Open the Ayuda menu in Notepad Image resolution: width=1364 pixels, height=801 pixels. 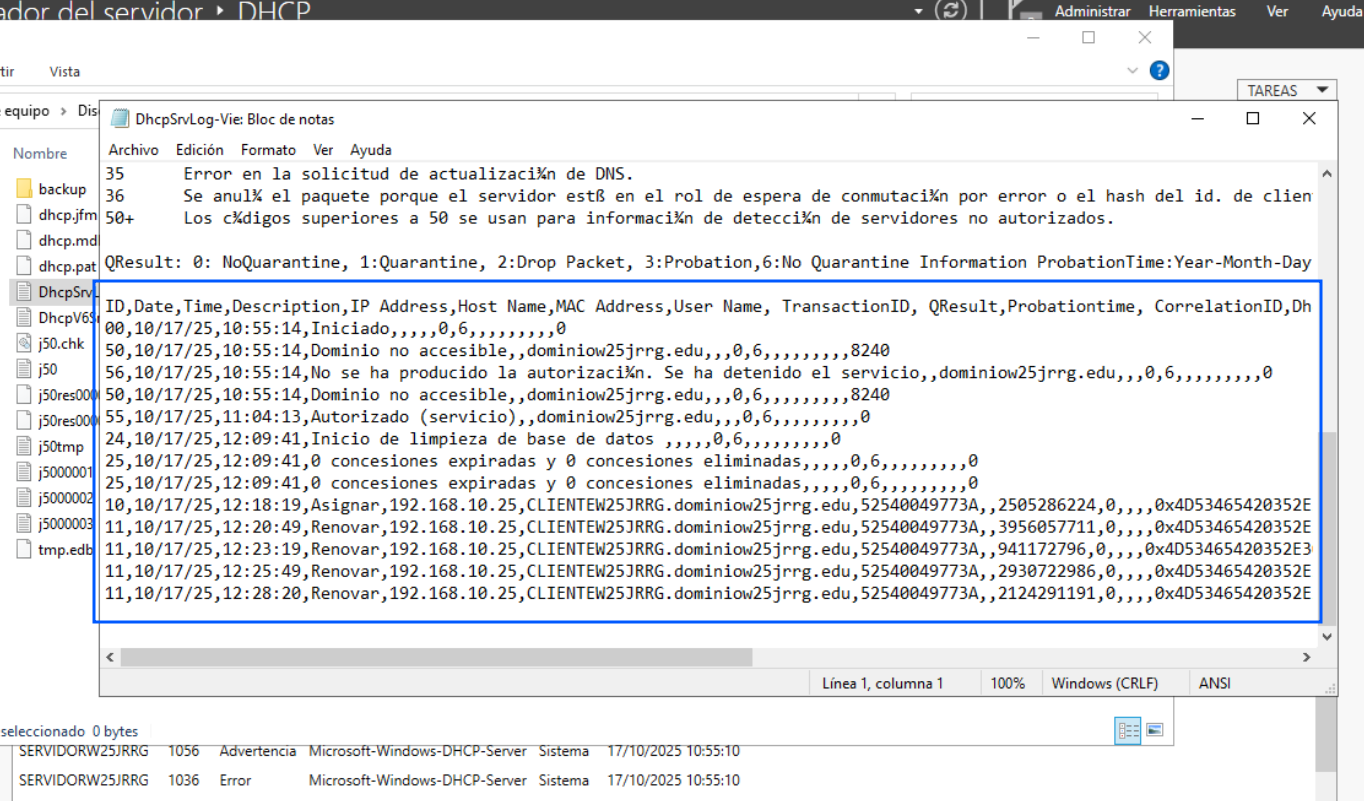click(x=371, y=150)
